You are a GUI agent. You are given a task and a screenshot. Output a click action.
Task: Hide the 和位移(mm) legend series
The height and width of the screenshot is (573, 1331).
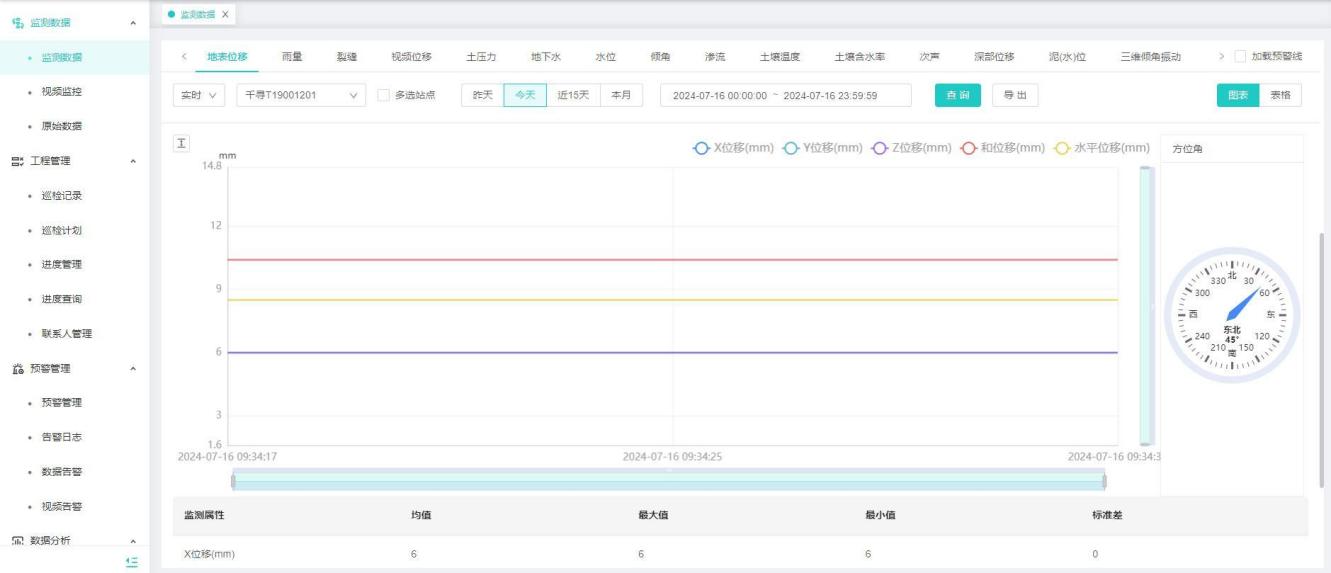click(1003, 148)
